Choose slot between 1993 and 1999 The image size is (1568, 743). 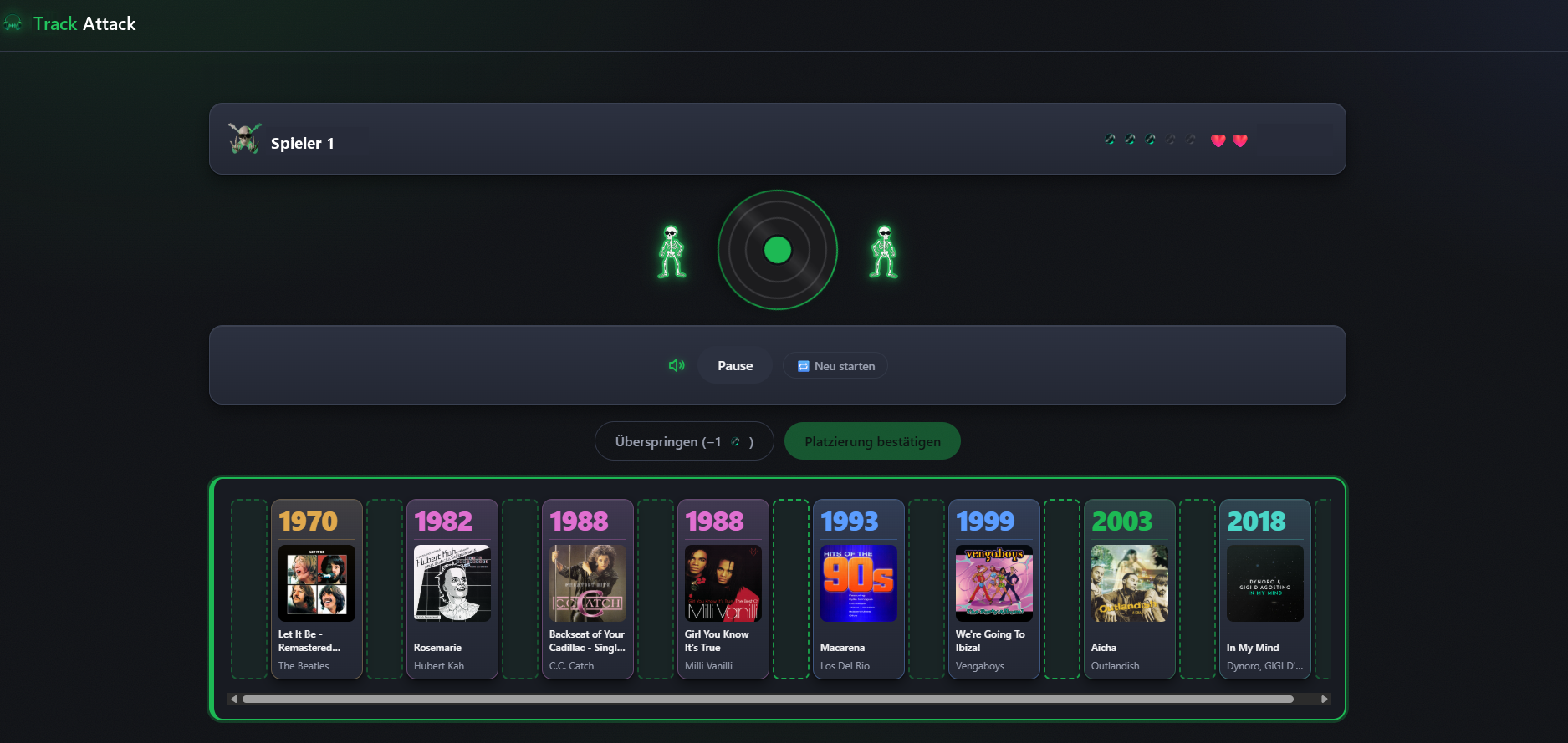click(927, 589)
